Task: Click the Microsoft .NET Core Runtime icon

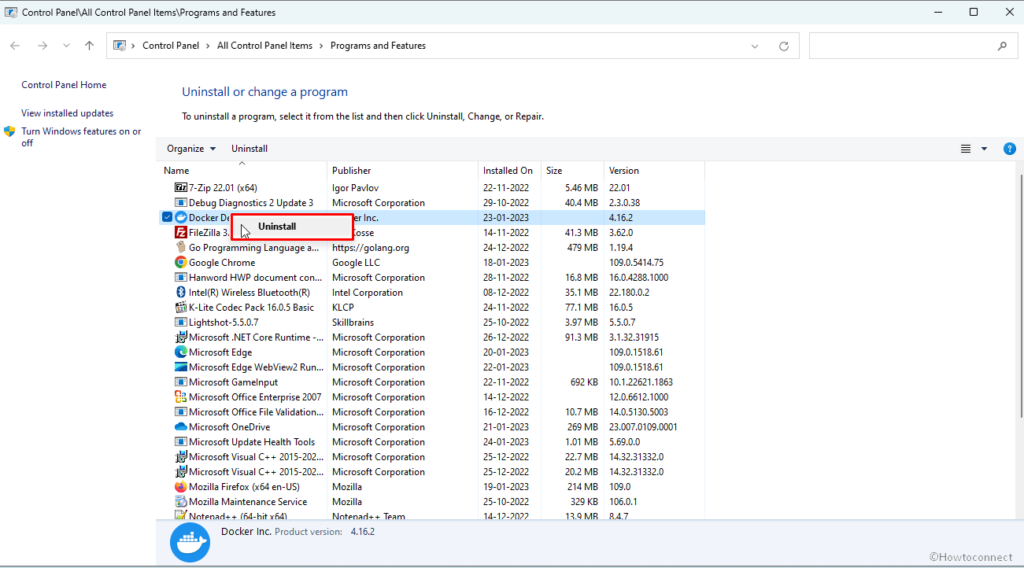Action: pos(181,338)
